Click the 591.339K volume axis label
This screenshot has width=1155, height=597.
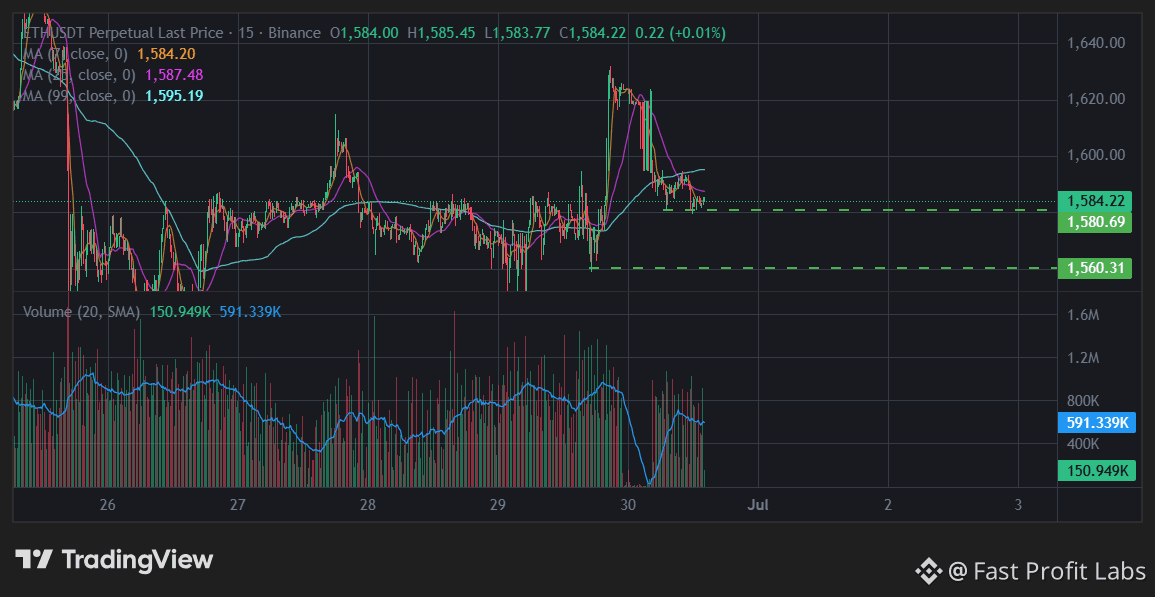coord(1097,423)
